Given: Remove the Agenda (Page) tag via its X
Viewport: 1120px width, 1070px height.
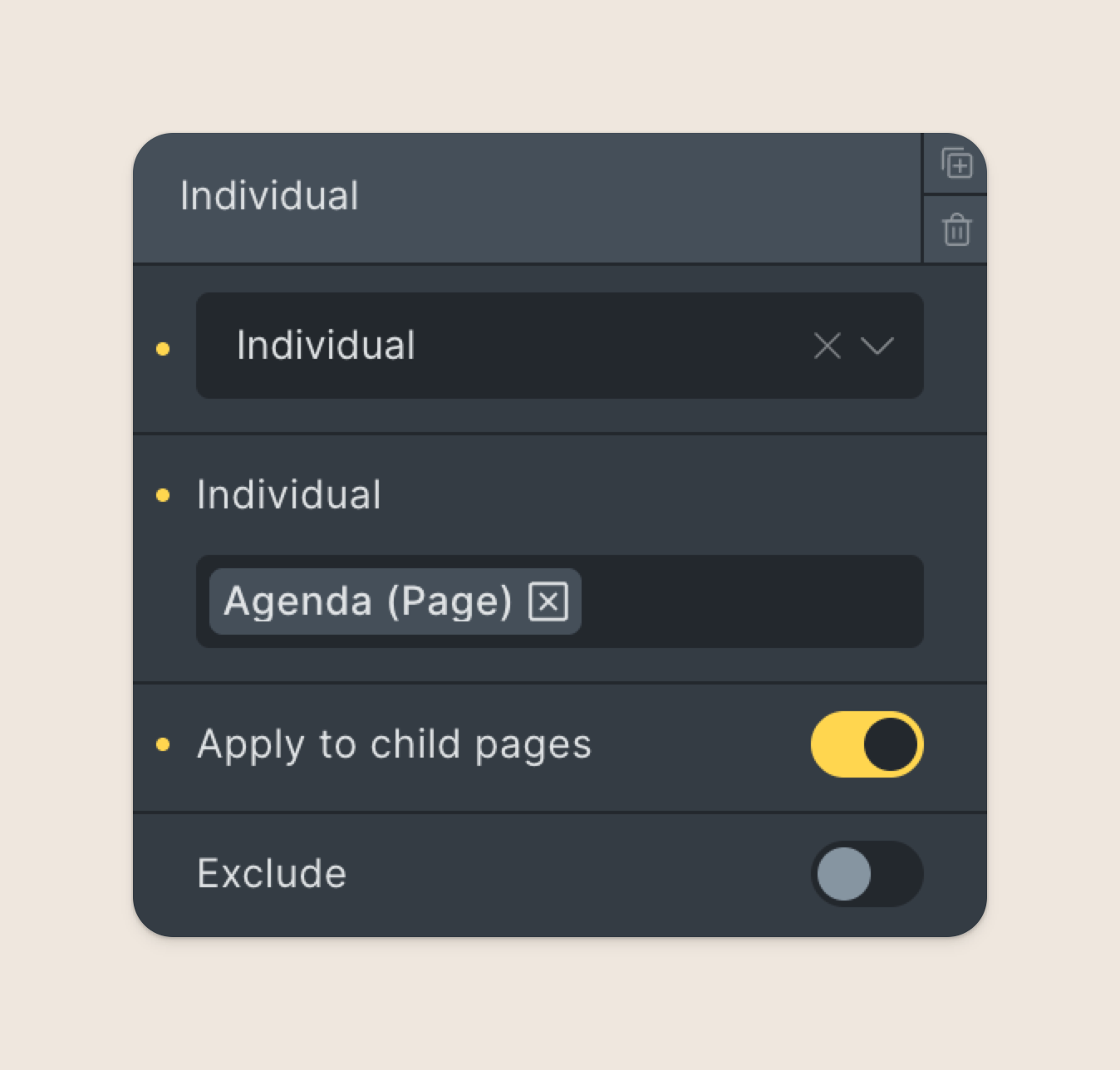Looking at the screenshot, I should pos(548,601).
